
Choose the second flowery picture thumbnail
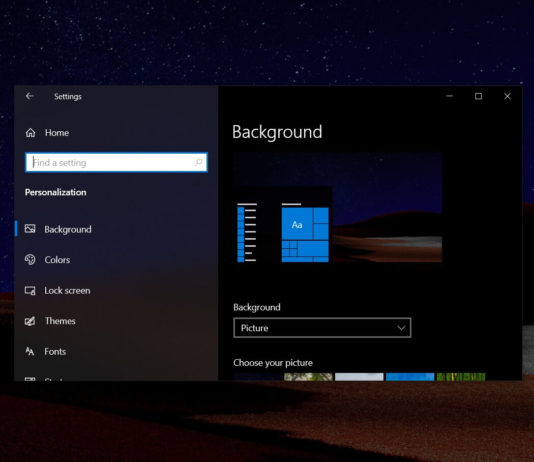[x=308, y=377]
